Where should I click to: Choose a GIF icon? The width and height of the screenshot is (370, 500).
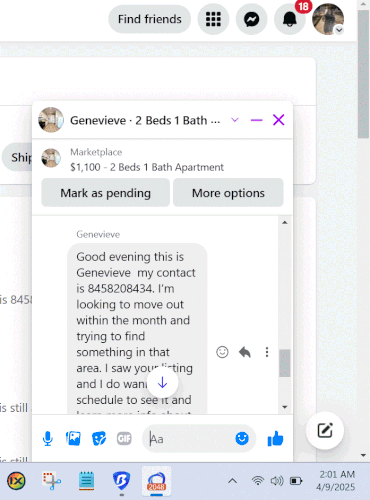[124, 438]
